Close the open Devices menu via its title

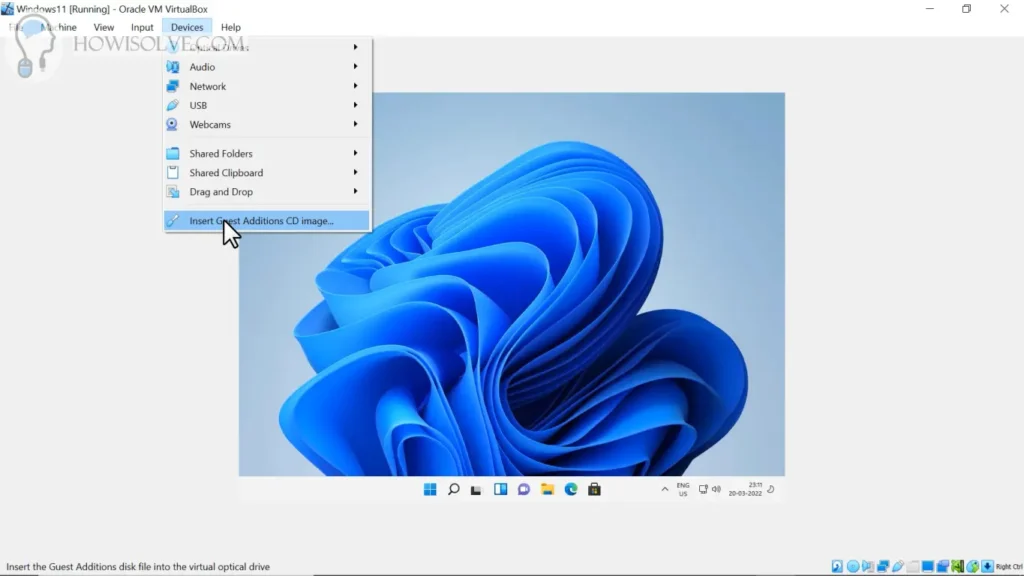point(187,27)
